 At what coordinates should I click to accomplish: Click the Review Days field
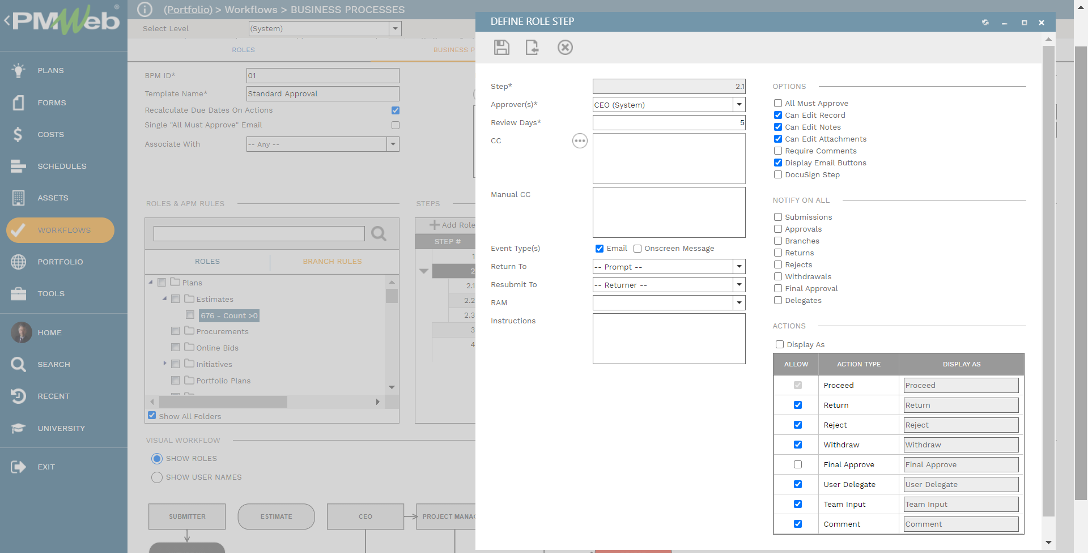click(669, 123)
